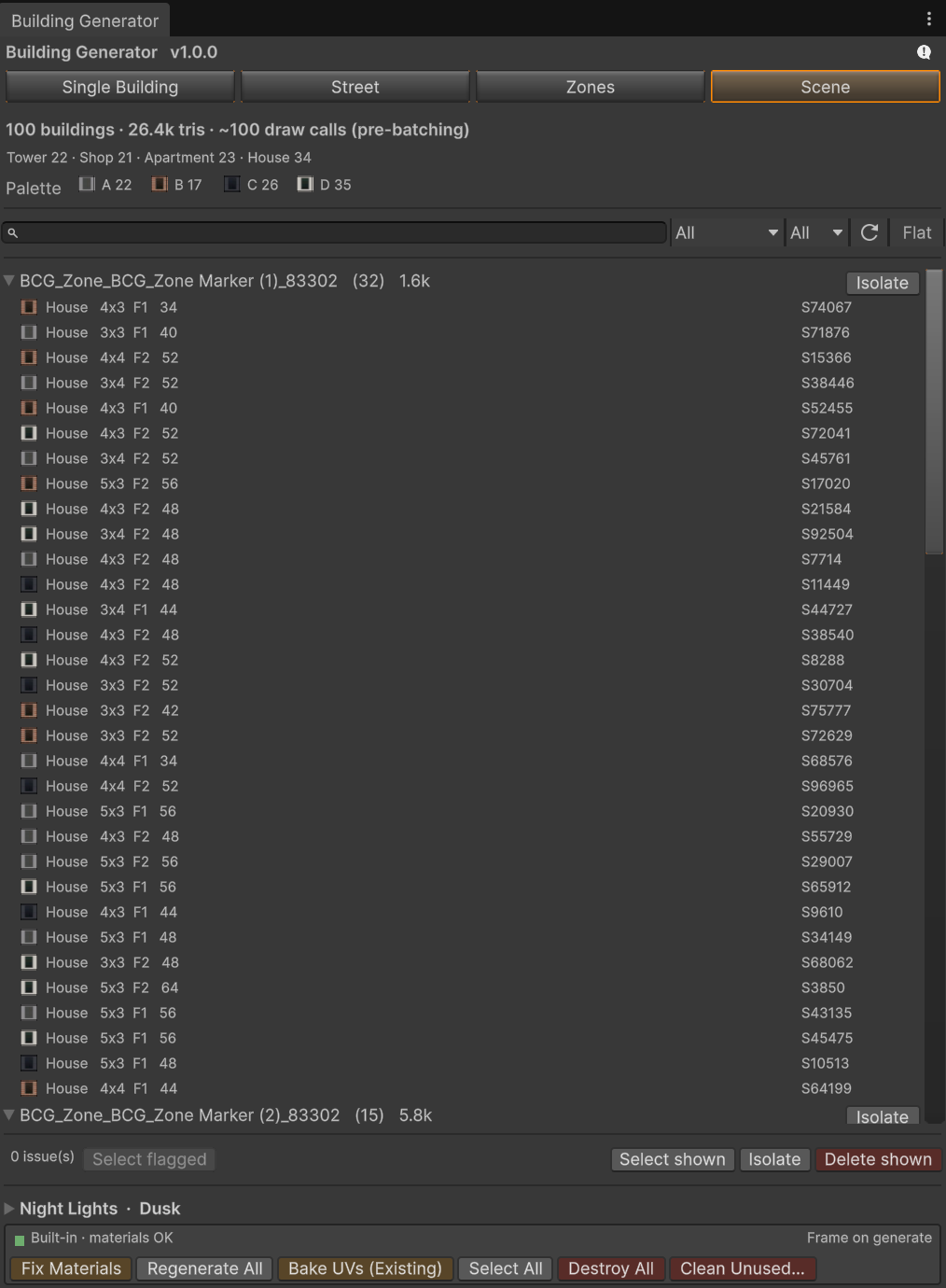946x1288 pixels.
Task: Expand the Night Lights section
Action: click(9, 1209)
